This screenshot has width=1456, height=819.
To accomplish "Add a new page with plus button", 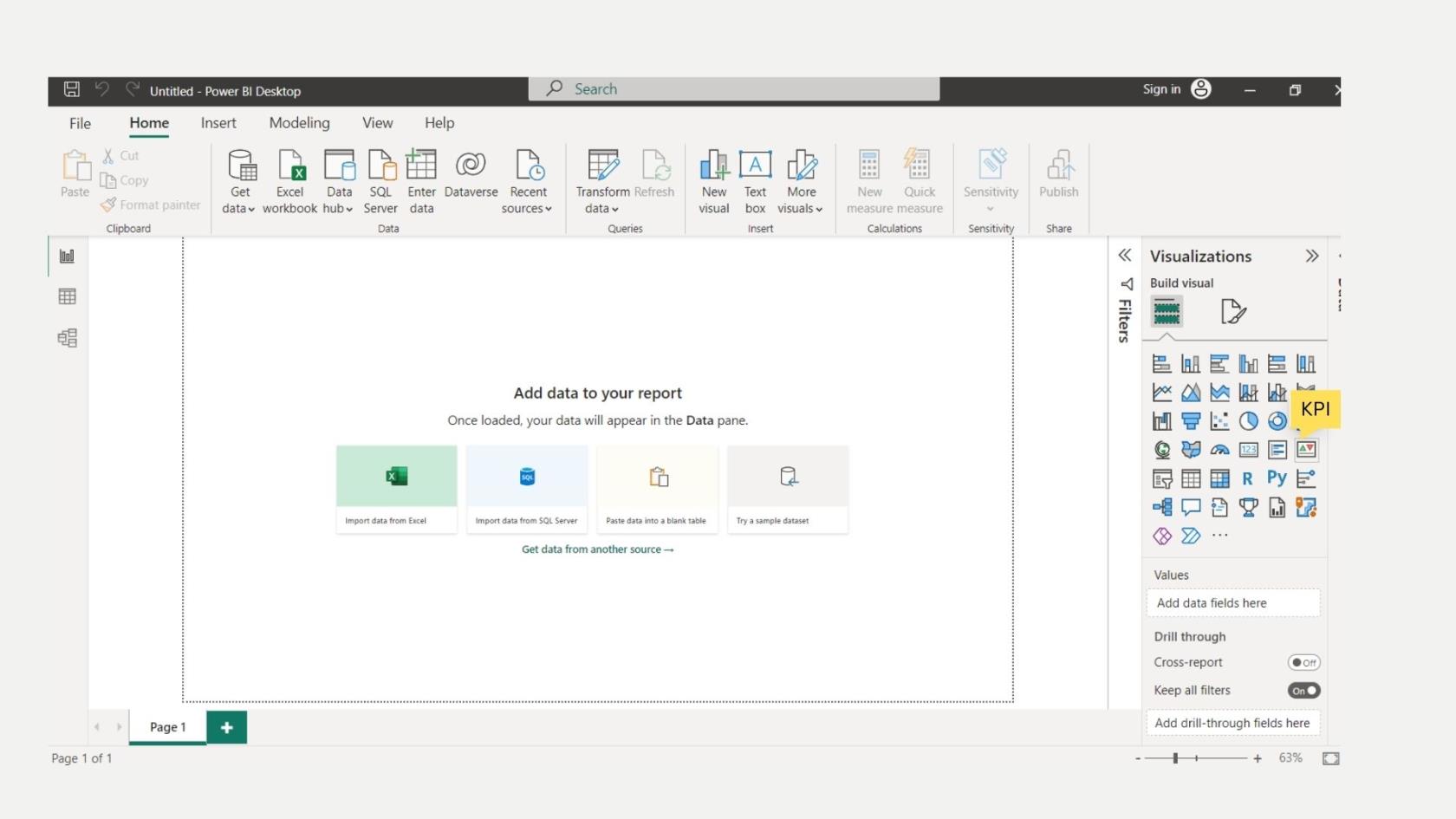I will [x=227, y=727].
